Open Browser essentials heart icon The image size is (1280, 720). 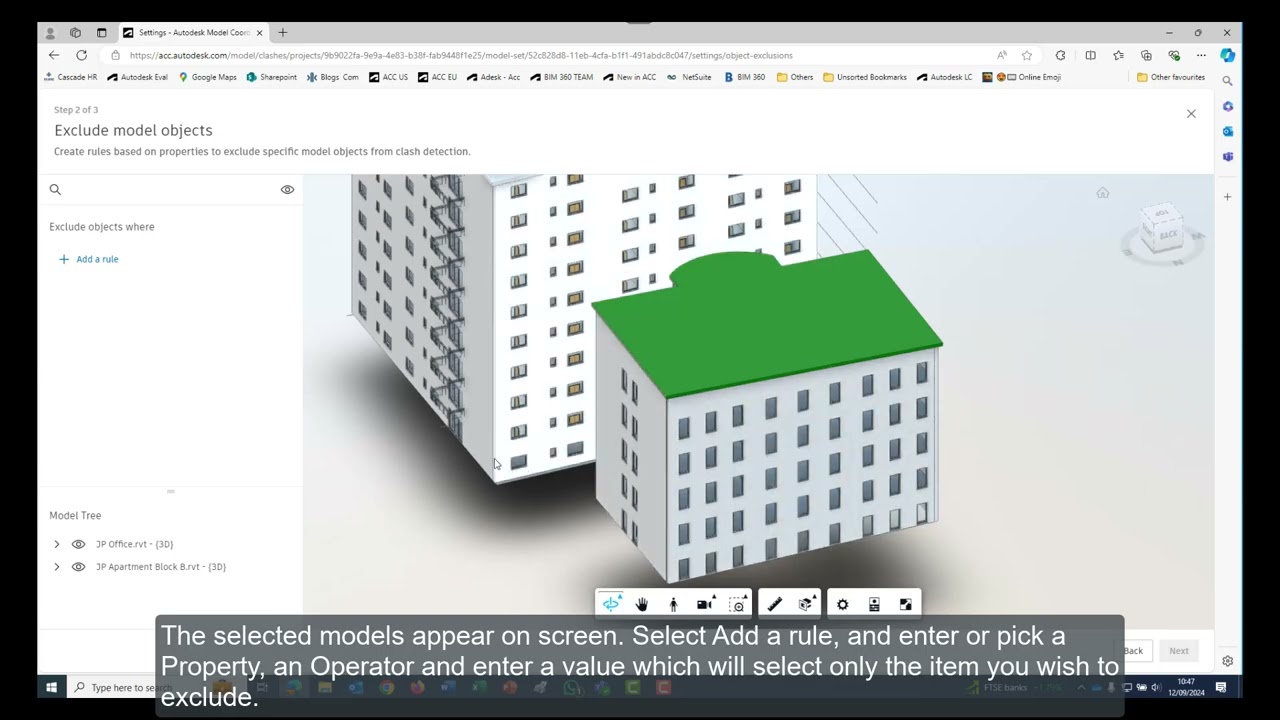(1174, 55)
